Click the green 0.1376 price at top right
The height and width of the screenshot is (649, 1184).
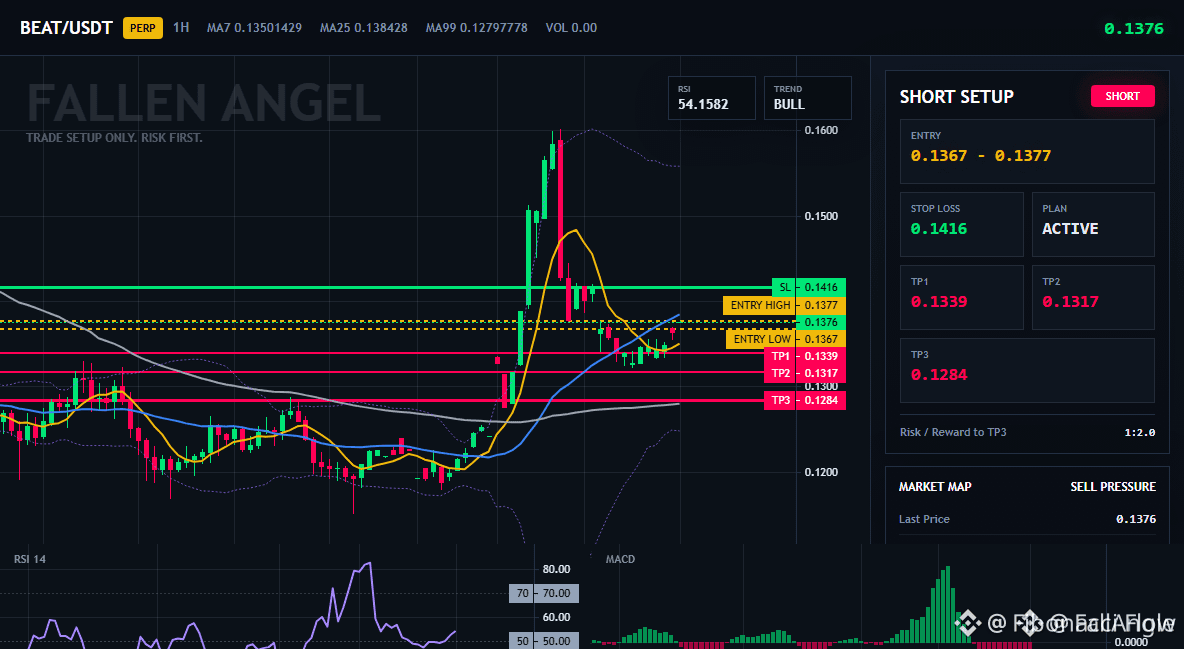[x=1133, y=29]
